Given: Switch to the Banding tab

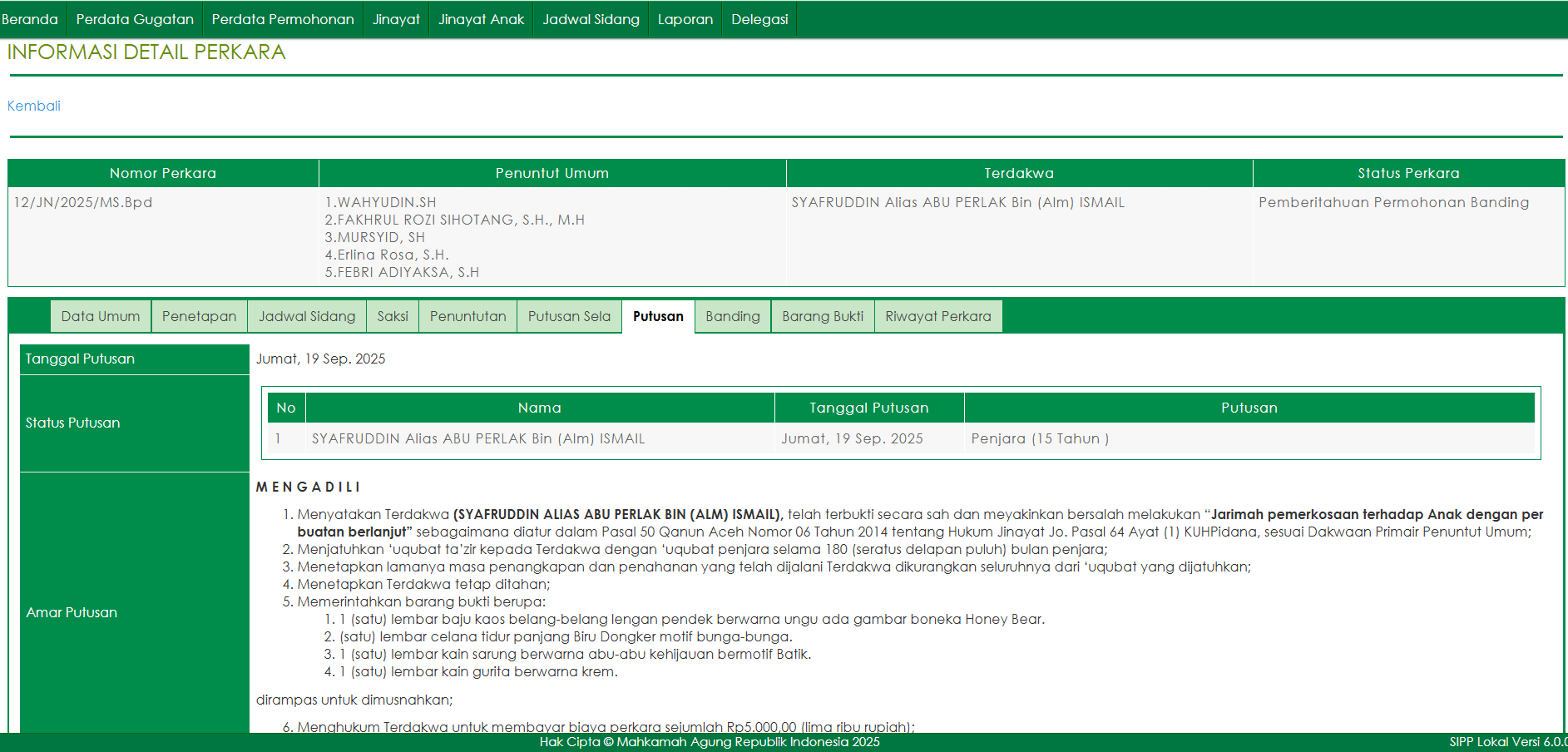Looking at the screenshot, I should [733, 316].
